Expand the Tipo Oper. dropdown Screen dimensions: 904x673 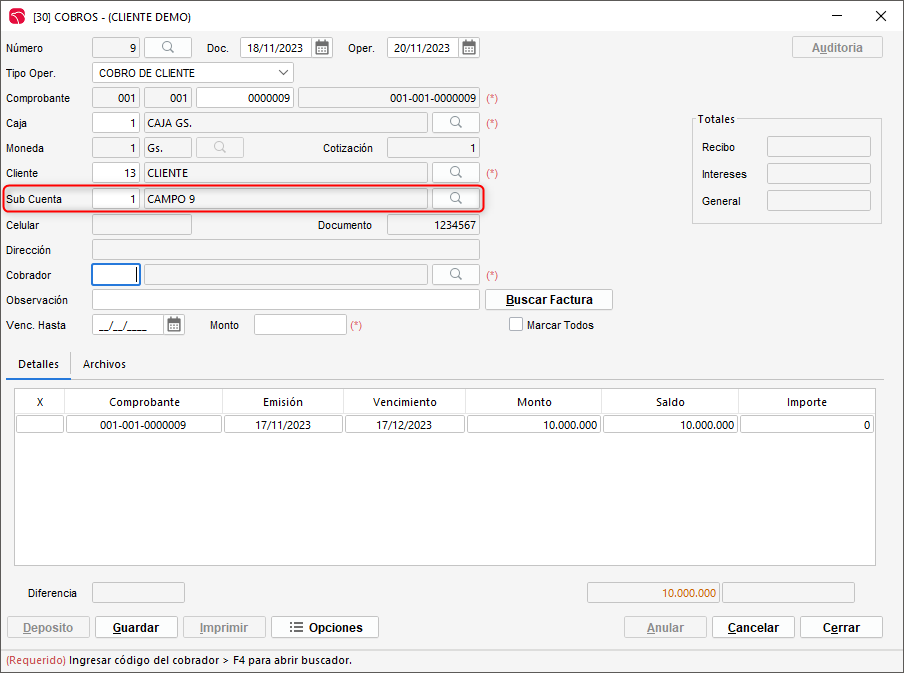[x=283, y=73]
